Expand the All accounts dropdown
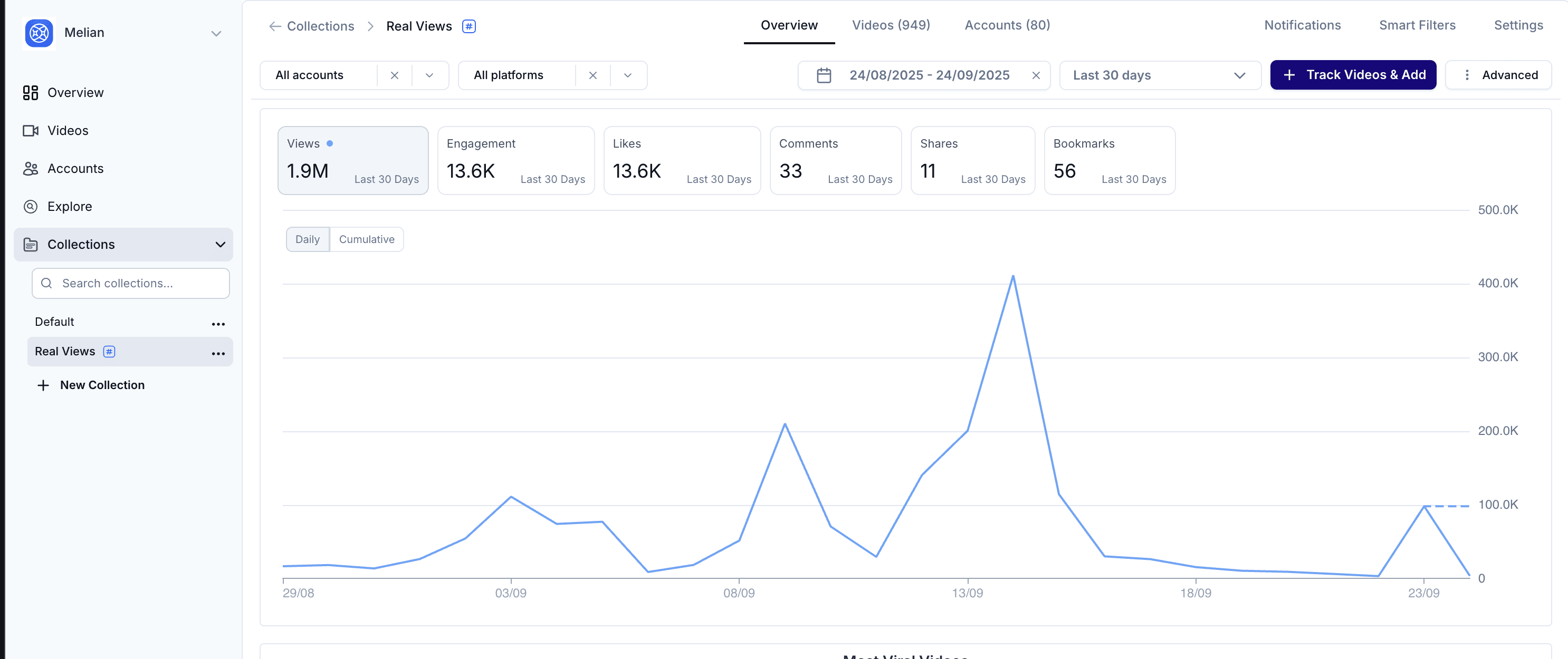This screenshot has height=659, width=1568. [429, 75]
